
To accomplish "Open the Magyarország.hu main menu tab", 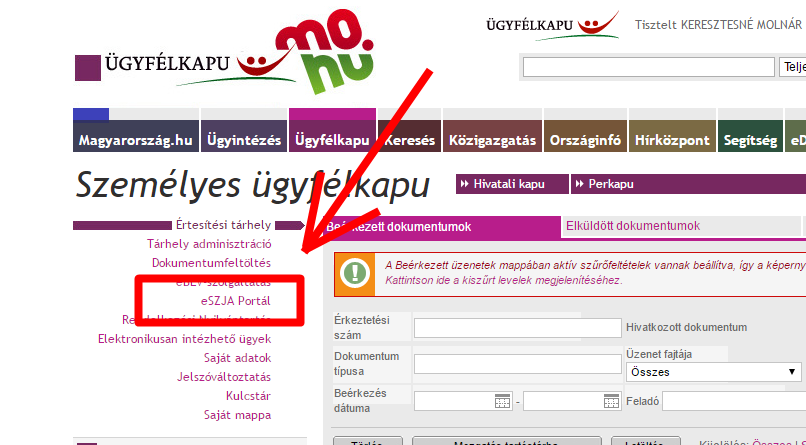I will [x=136, y=136].
